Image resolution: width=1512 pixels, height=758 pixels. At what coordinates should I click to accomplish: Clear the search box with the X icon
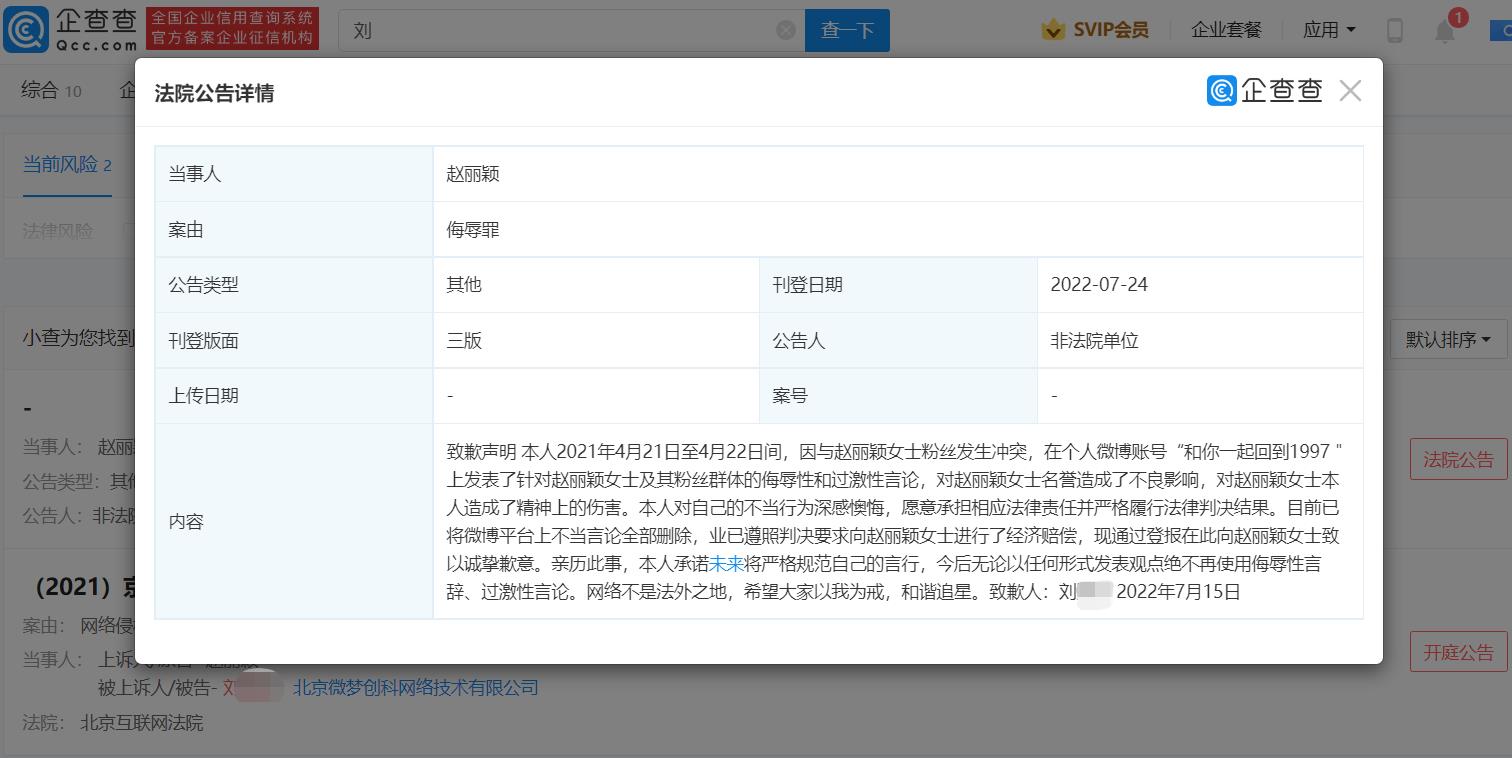786,30
